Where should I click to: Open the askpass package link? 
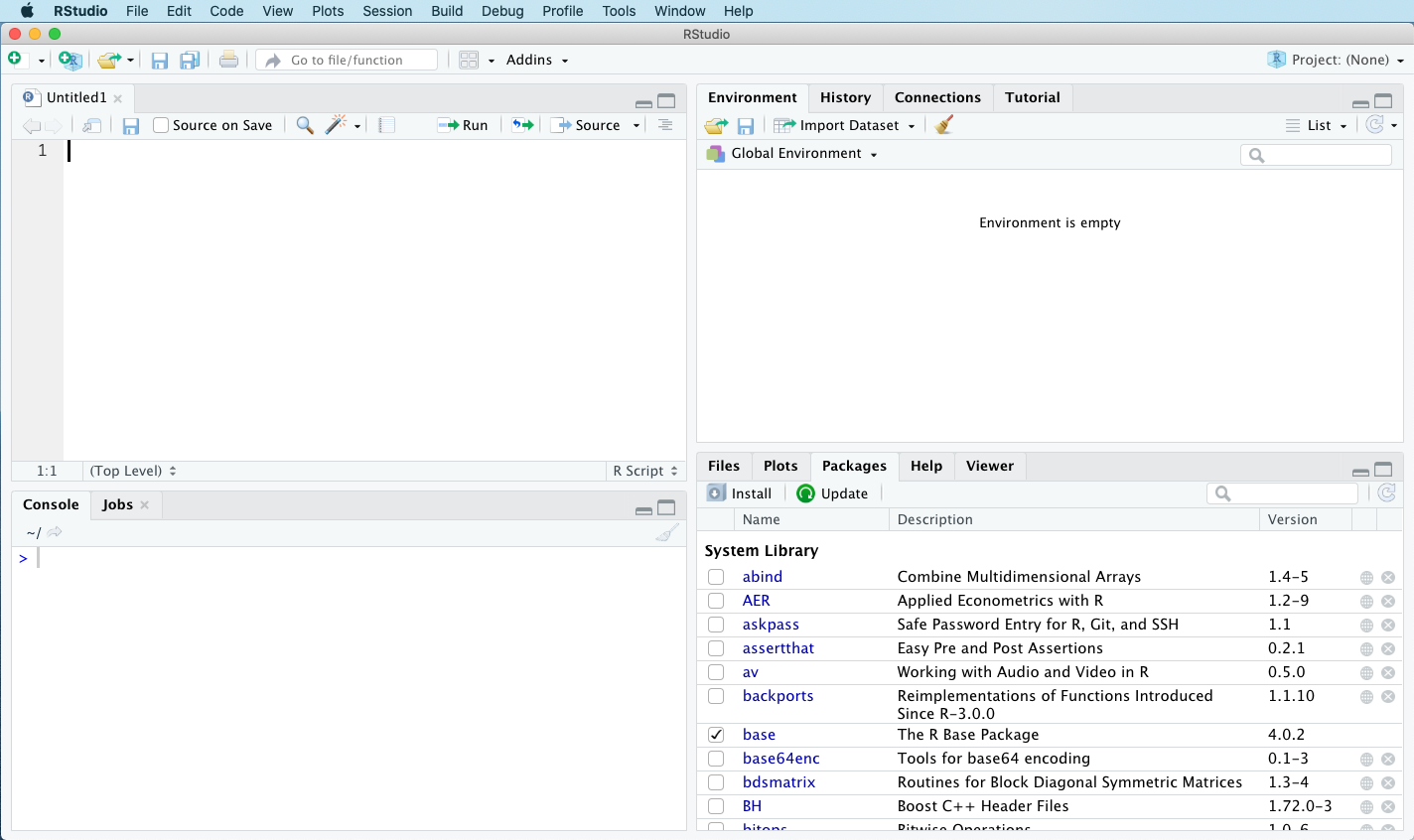click(x=771, y=625)
